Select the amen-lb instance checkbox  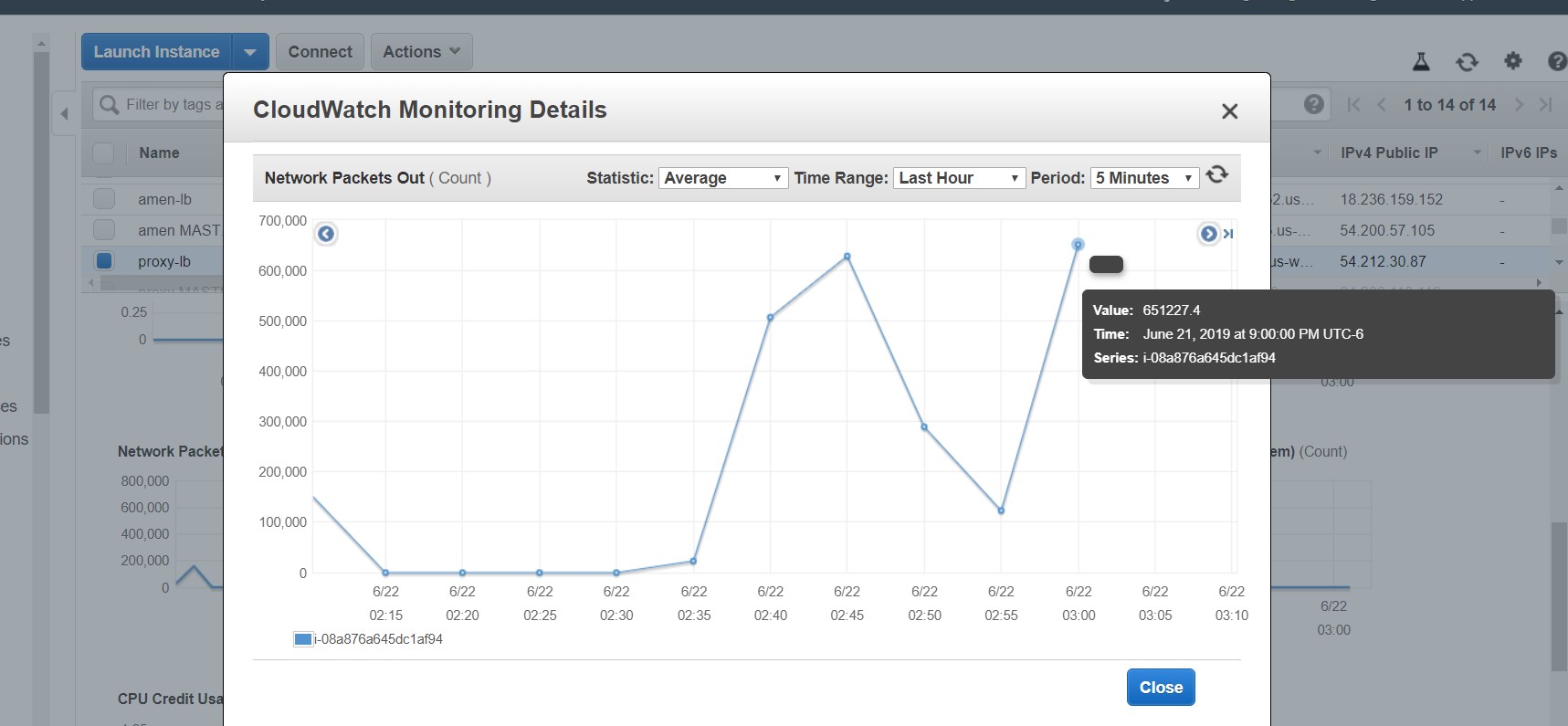tap(104, 199)
